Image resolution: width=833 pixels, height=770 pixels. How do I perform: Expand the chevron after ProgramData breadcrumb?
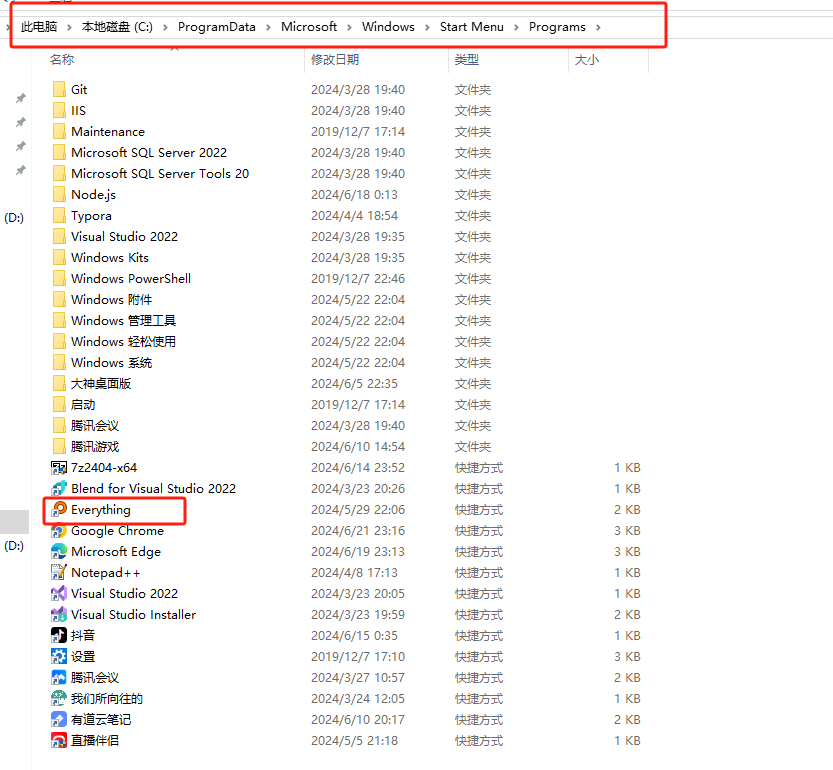(x=268, y=27)
